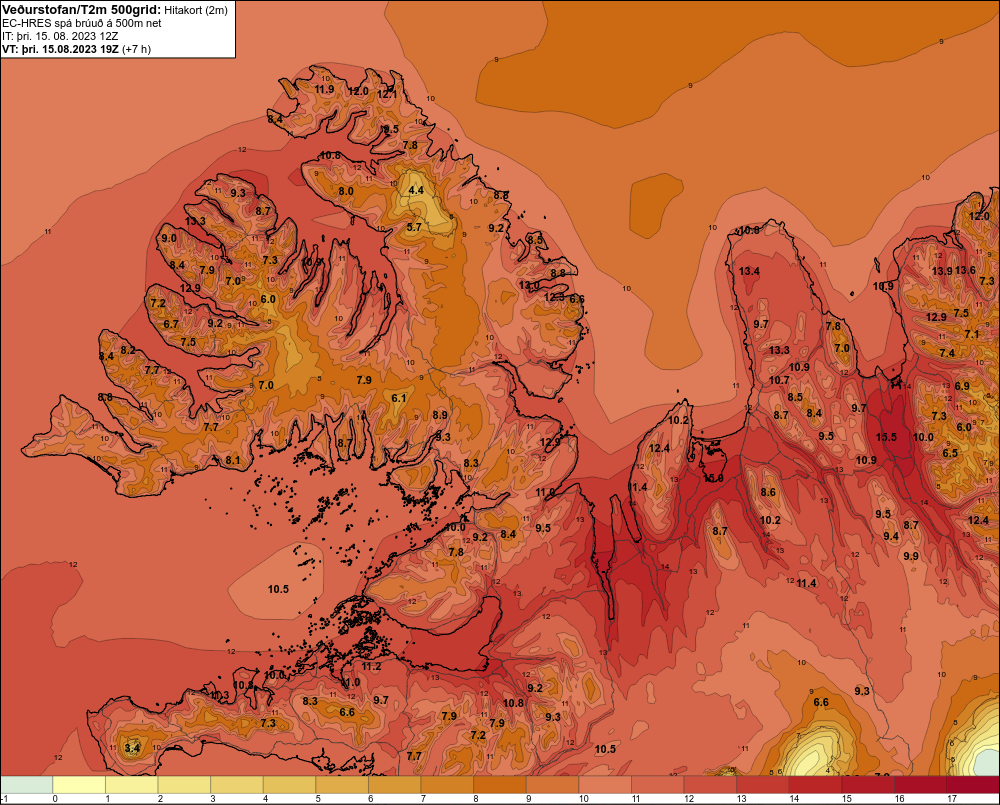Click the '11.9' temperature value
Viewport: 1000px width, 805px height.
pos(324,89)
